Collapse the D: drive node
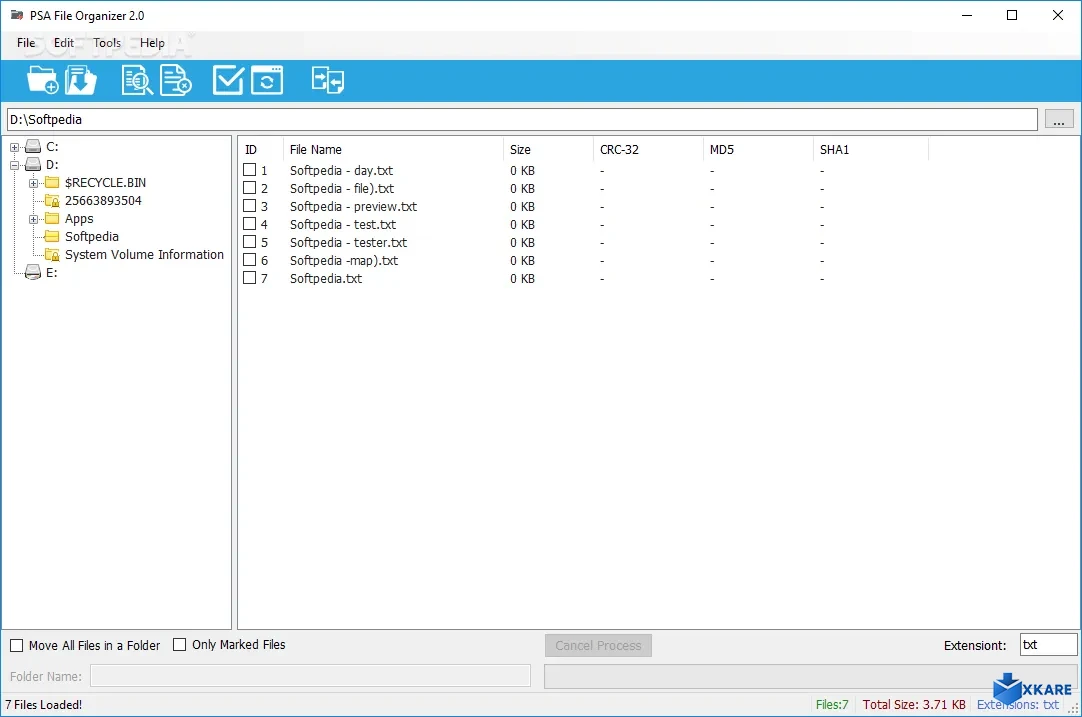 click(14, 164)
